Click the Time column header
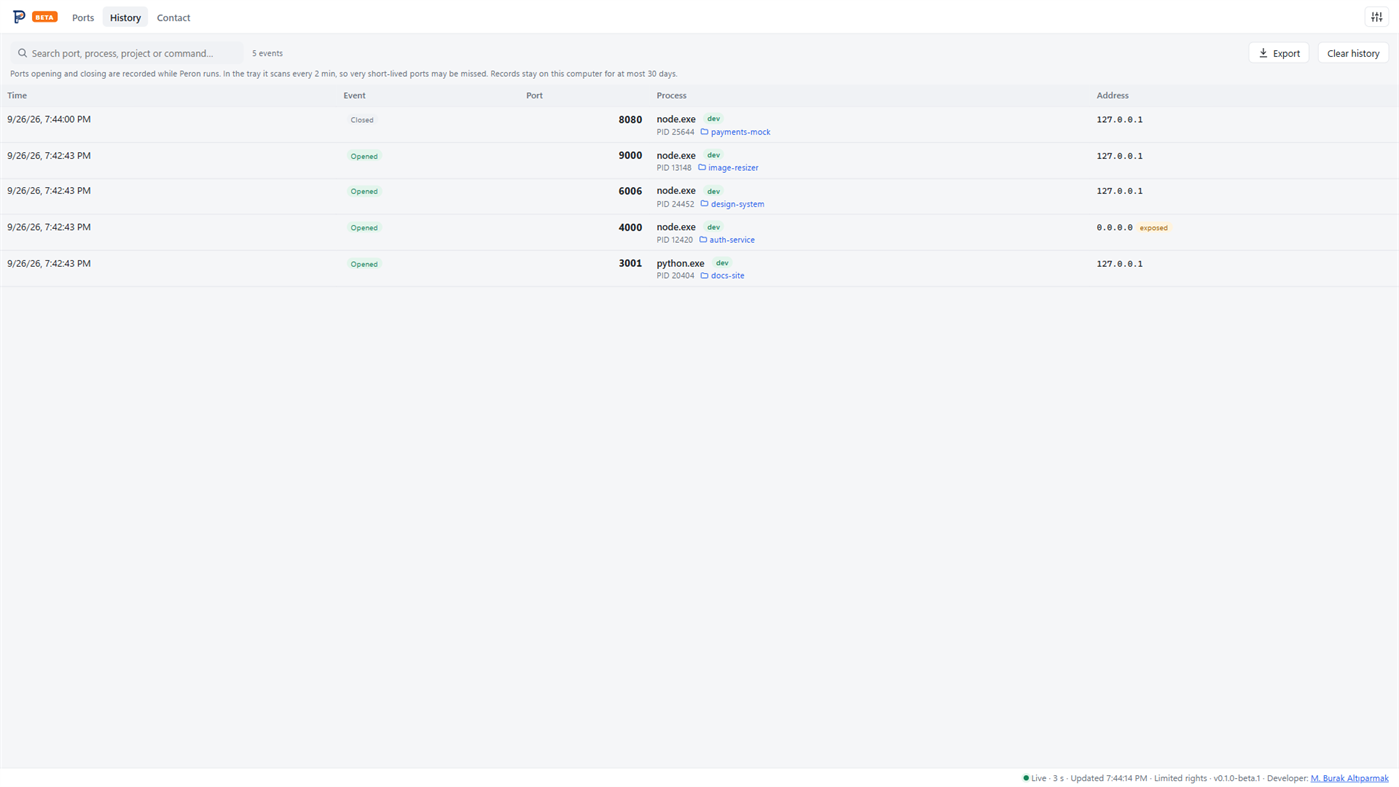The width and height of the screenshot is (1399, 787). [x=17, y=96]
